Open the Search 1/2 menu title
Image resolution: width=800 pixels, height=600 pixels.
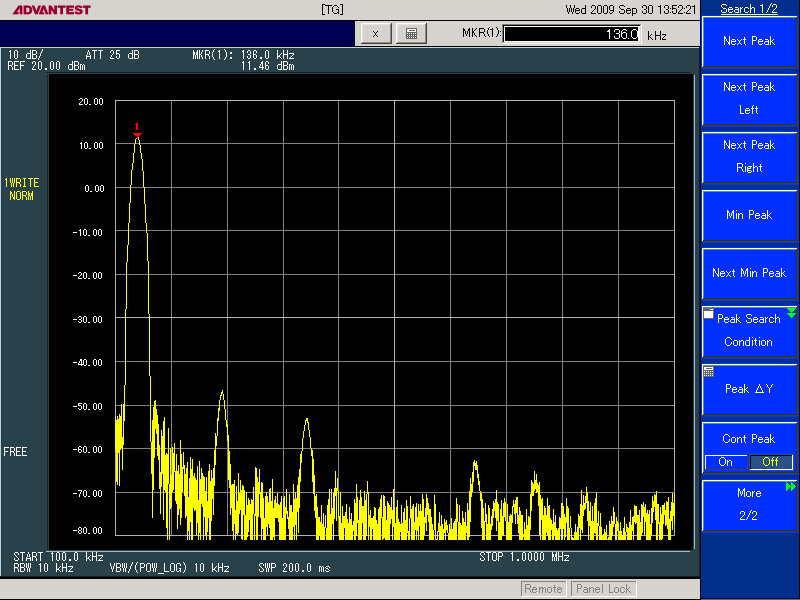click(x=749, y=9)
